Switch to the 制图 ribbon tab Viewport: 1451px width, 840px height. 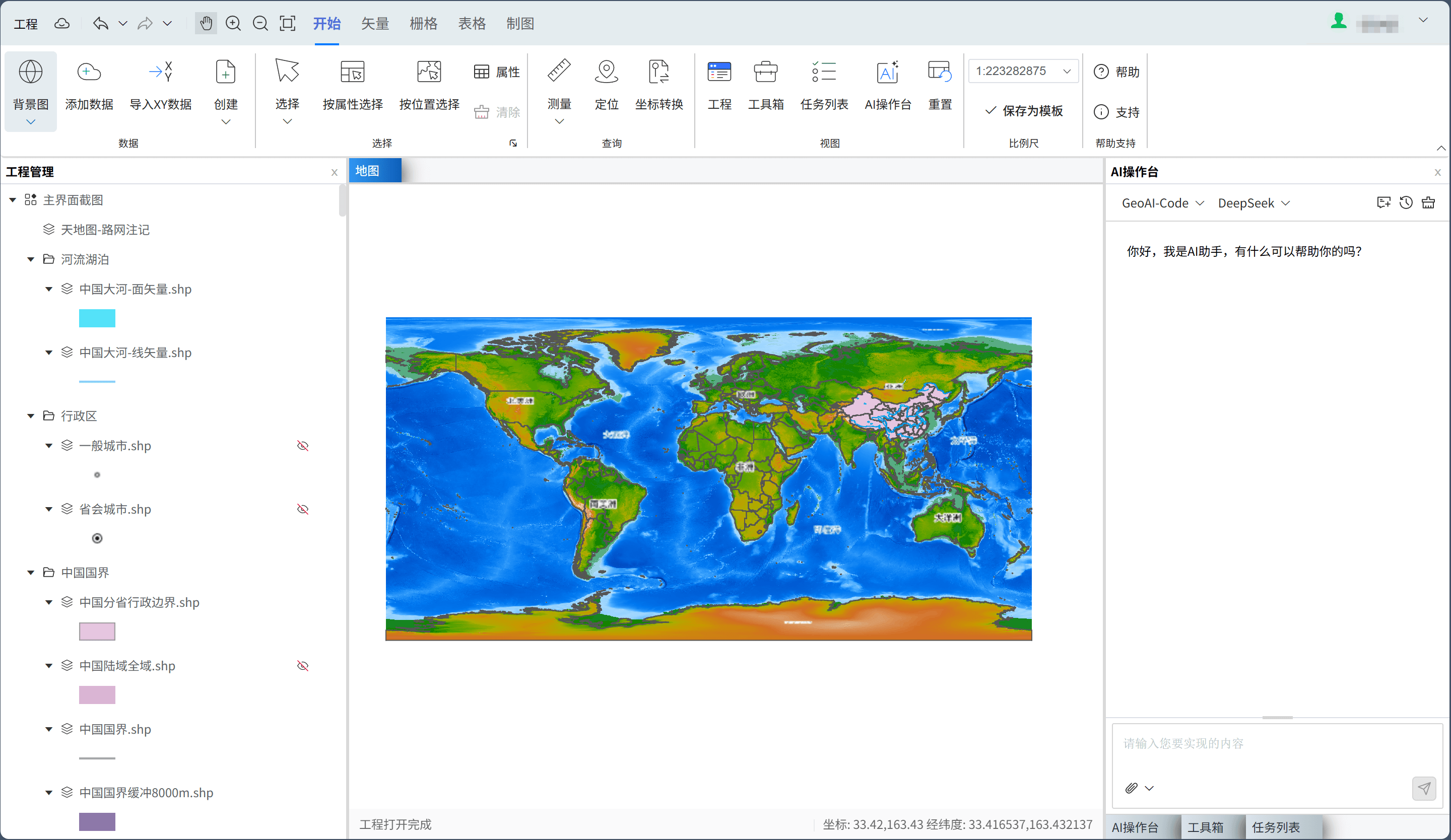(x=520, y=24)
